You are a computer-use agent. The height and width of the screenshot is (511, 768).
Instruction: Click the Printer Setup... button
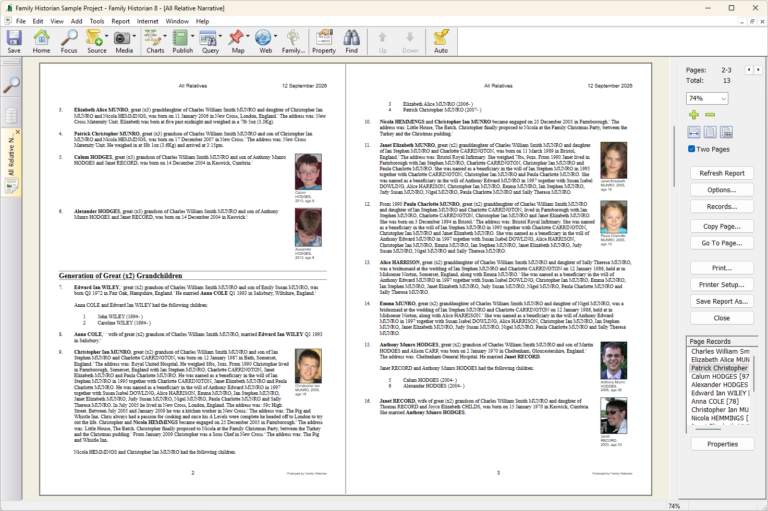(x=721, y=285)
